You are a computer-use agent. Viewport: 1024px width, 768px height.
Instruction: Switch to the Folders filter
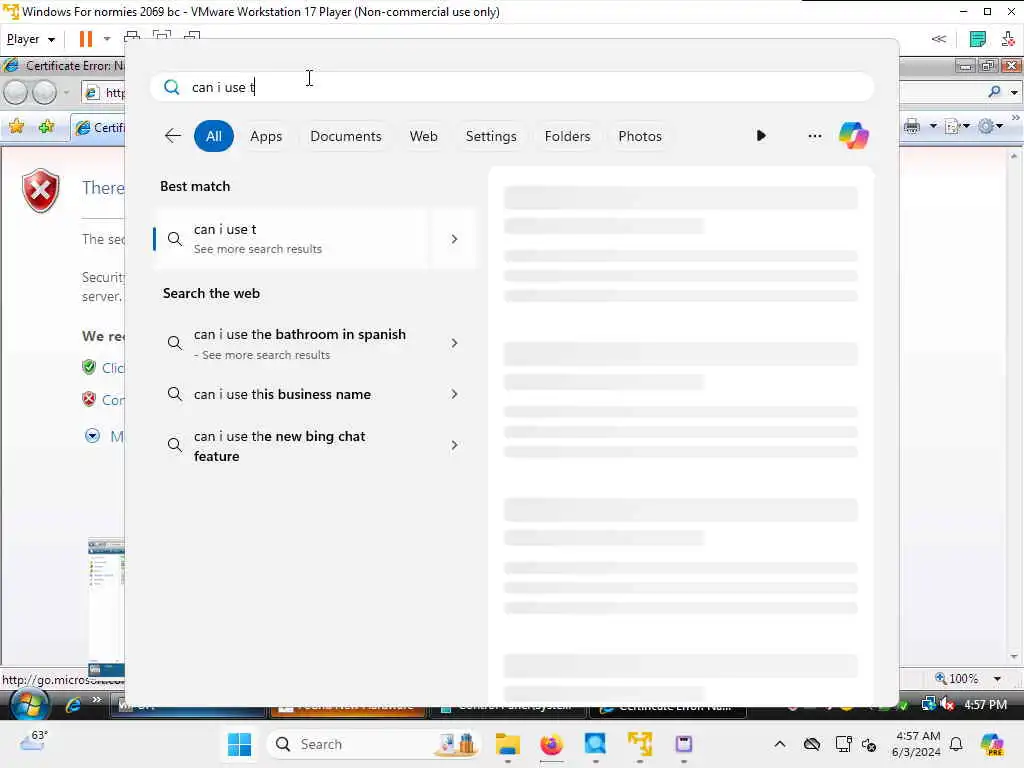click(x=567, y=136)
